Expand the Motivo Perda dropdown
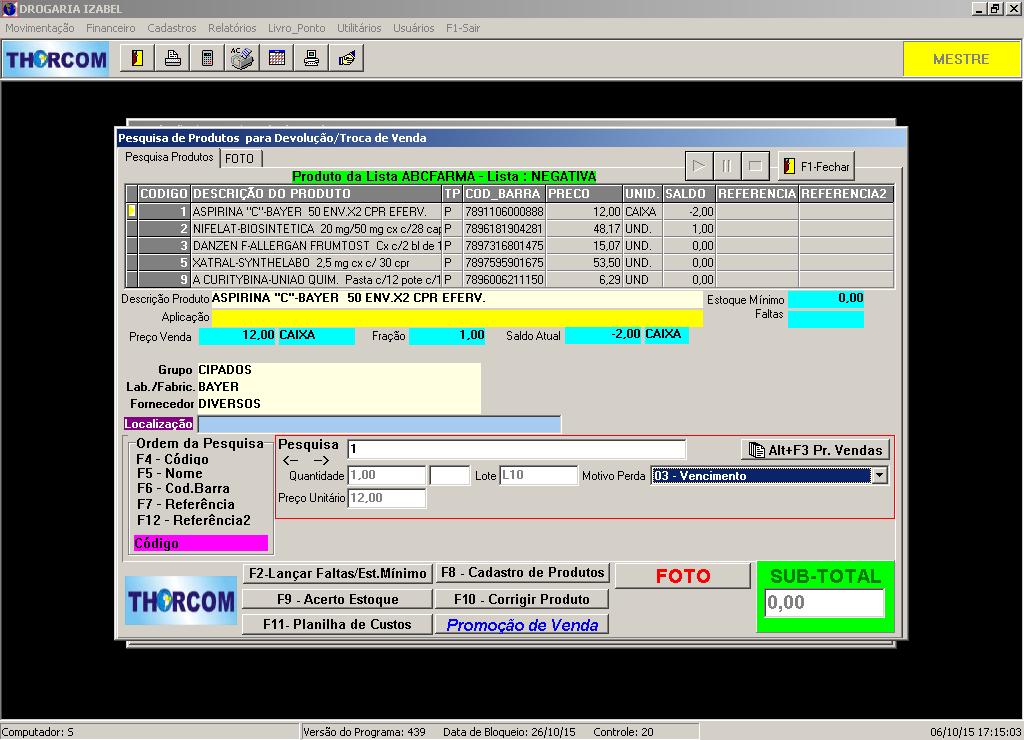Screen dimensions: 1024x740 click(x=880, y=475)
